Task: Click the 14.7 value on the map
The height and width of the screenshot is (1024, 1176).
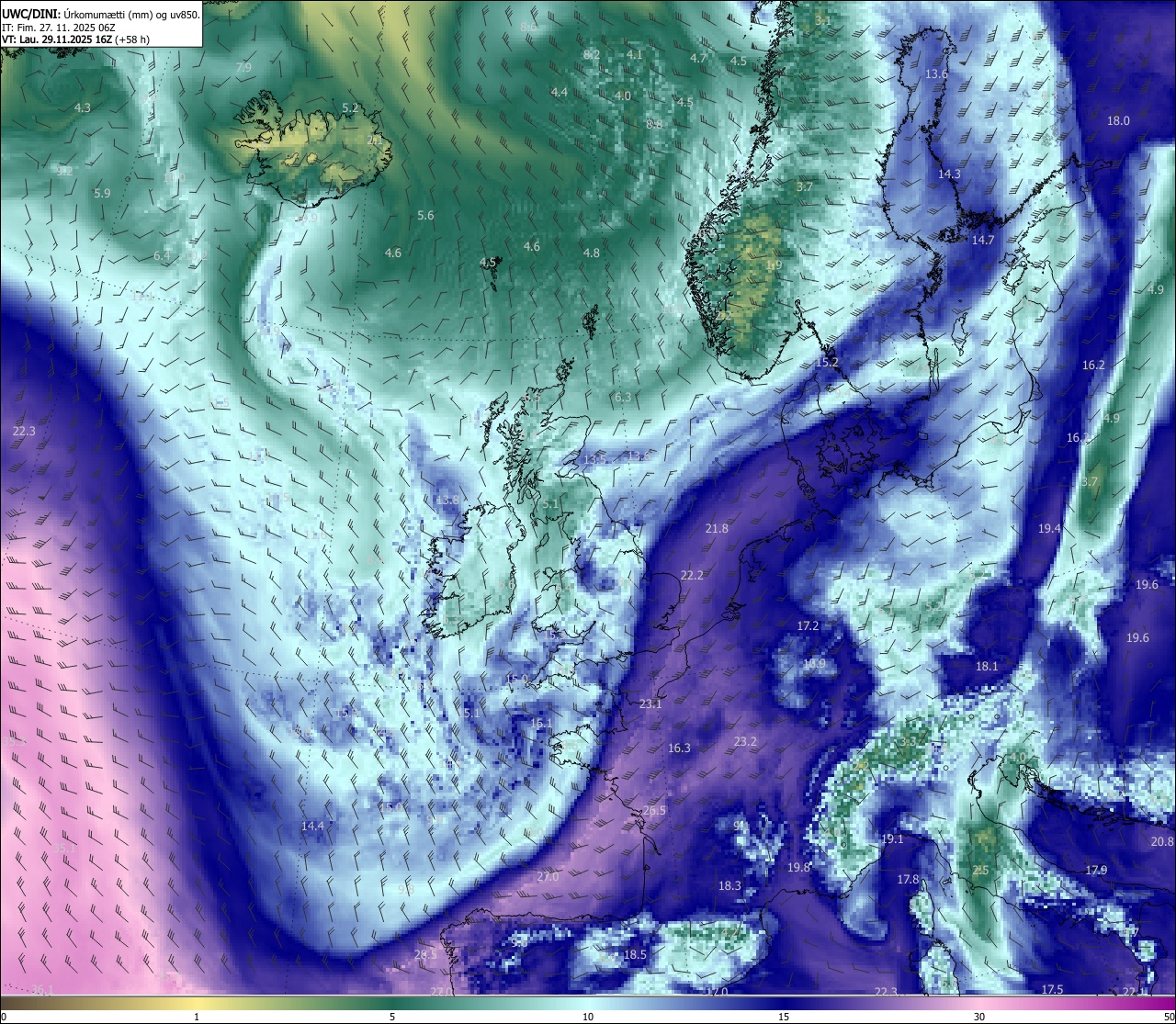Action: [983, 241]
